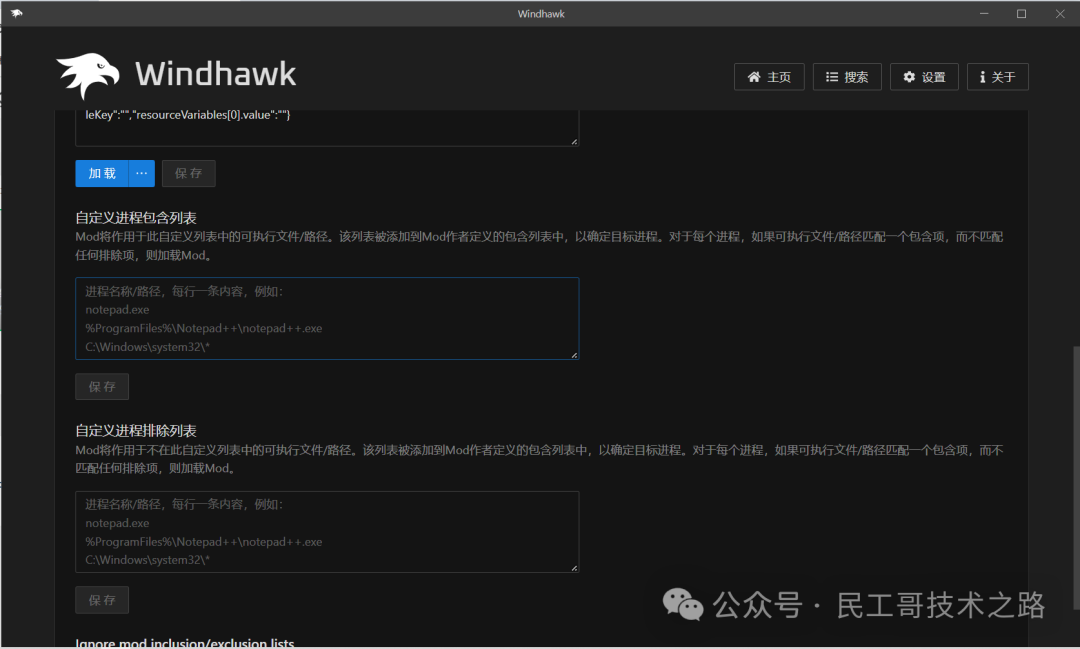The height and width of the screenshot is (649, 1080).
Task: Click into the resourceVariables settings JSON textarea
Action: point(327,127)
